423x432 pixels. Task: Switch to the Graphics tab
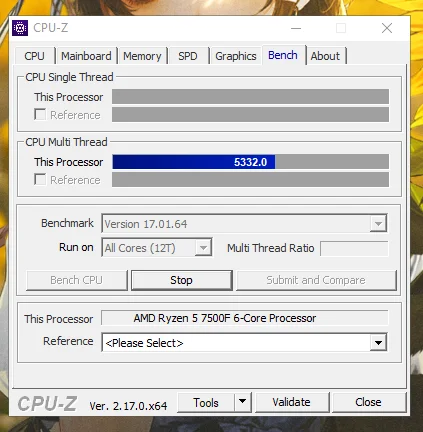coord(236,56)
